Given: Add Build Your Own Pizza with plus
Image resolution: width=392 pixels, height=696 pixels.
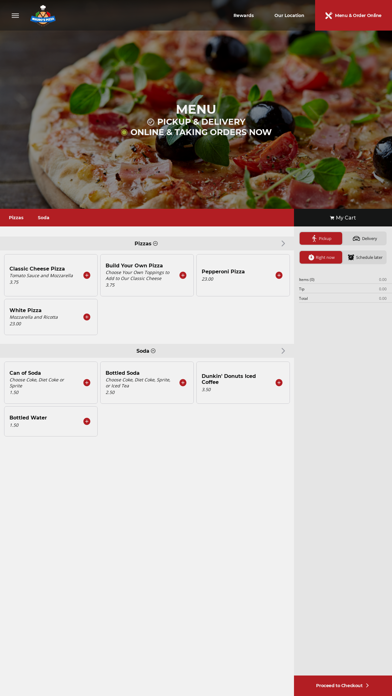Looking at the screenshot, I should coord(183,275).
